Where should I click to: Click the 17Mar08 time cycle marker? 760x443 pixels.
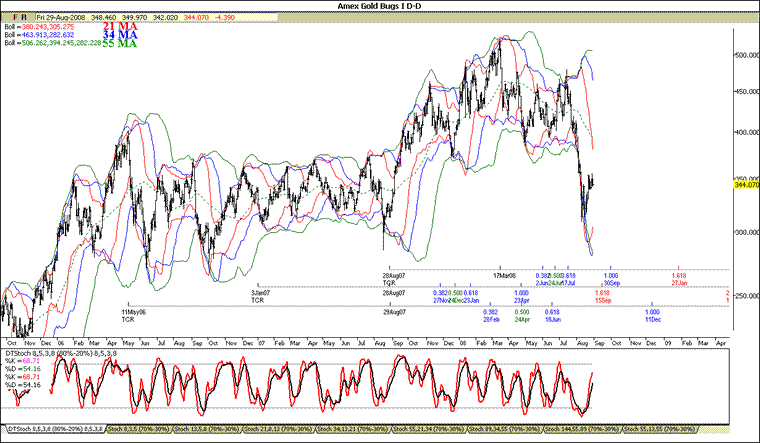[507, 274]
